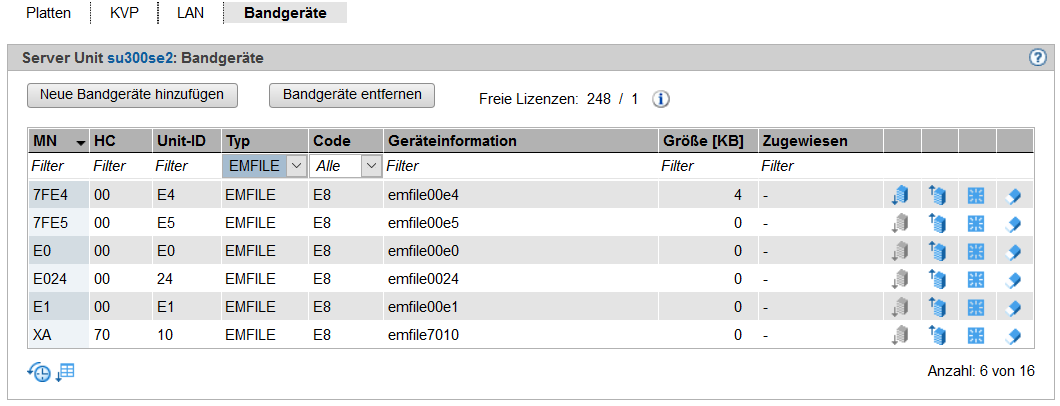Click the Bandgeräte entfernen button
Screen dimensions: 1060x406
[352, 95]
